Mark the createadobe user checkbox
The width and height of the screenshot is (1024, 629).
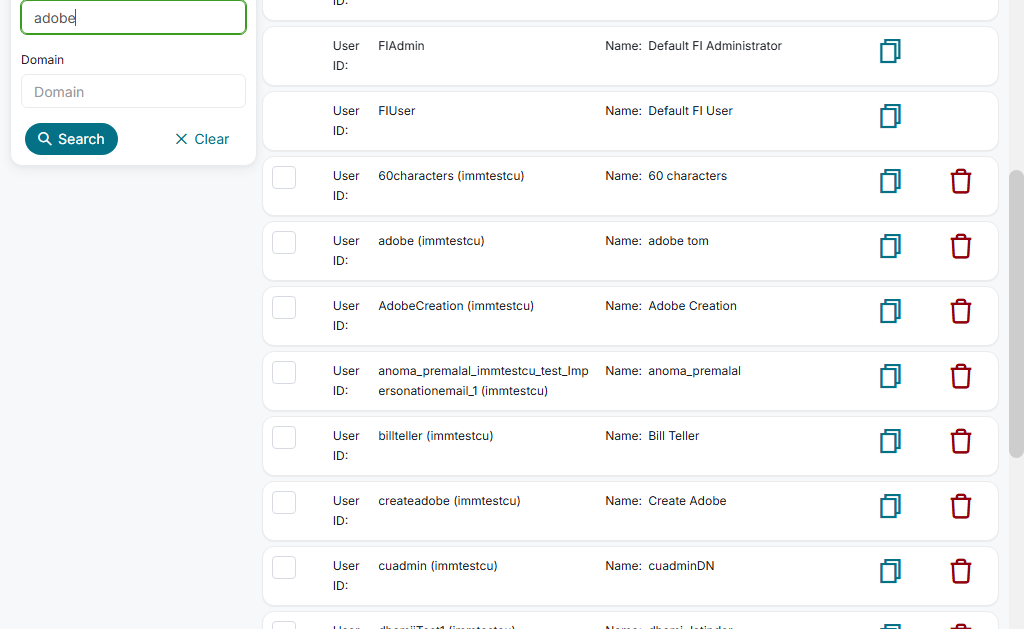pyautogui.click(x=284, y=502)
